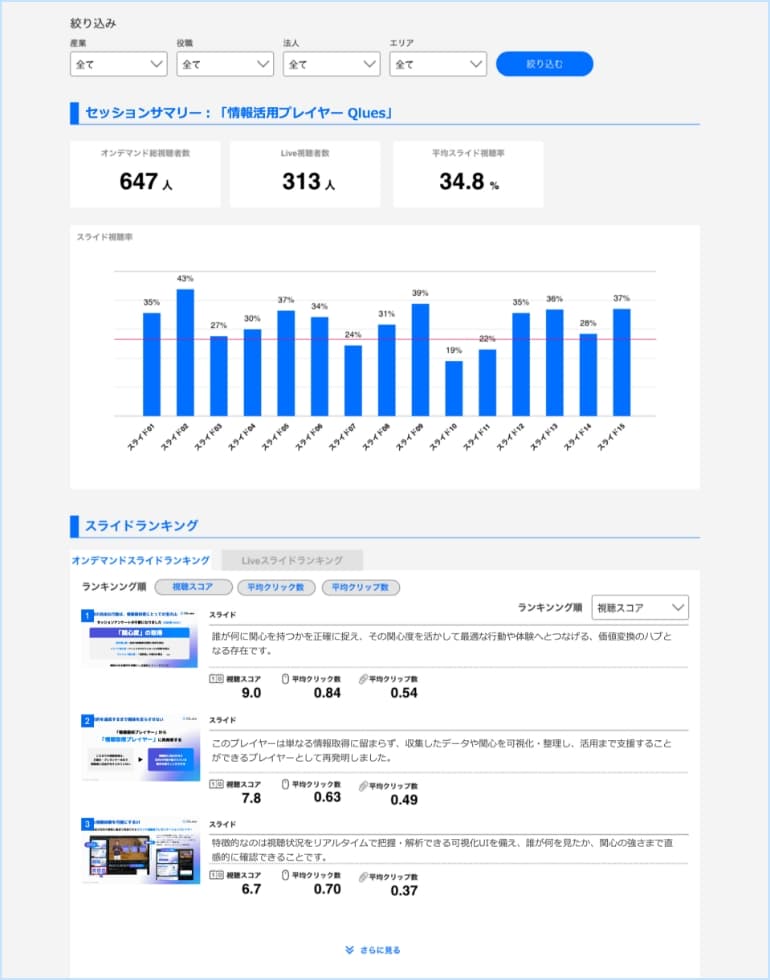Open the 法人 filter dropdown
This screenshot has height=980, width=770.
(x=331, y=64)
